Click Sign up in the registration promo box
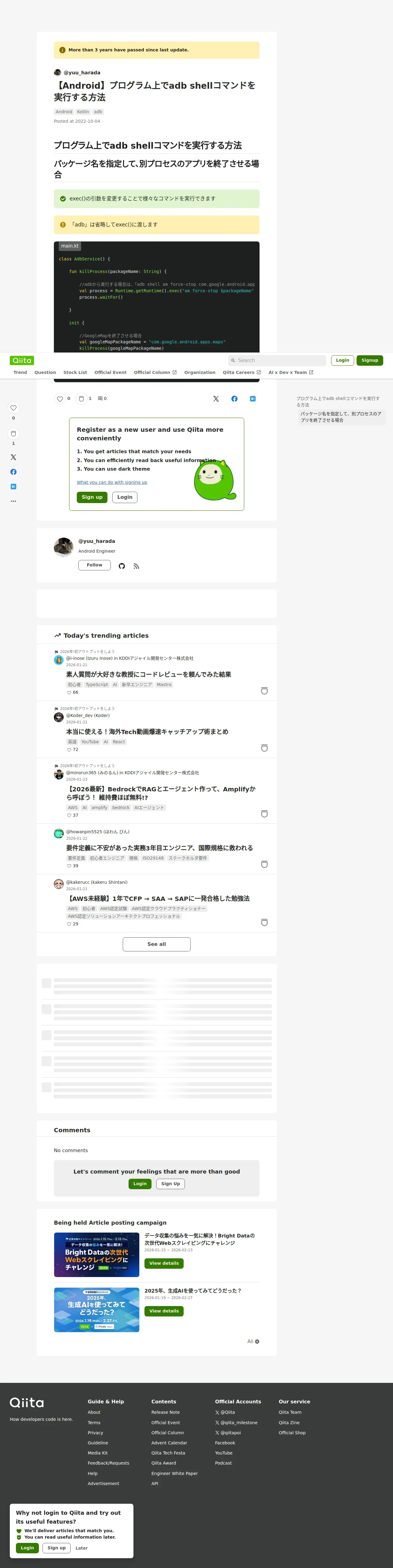This screenshot has width=393, height=1568. click(x=92, y=497)
